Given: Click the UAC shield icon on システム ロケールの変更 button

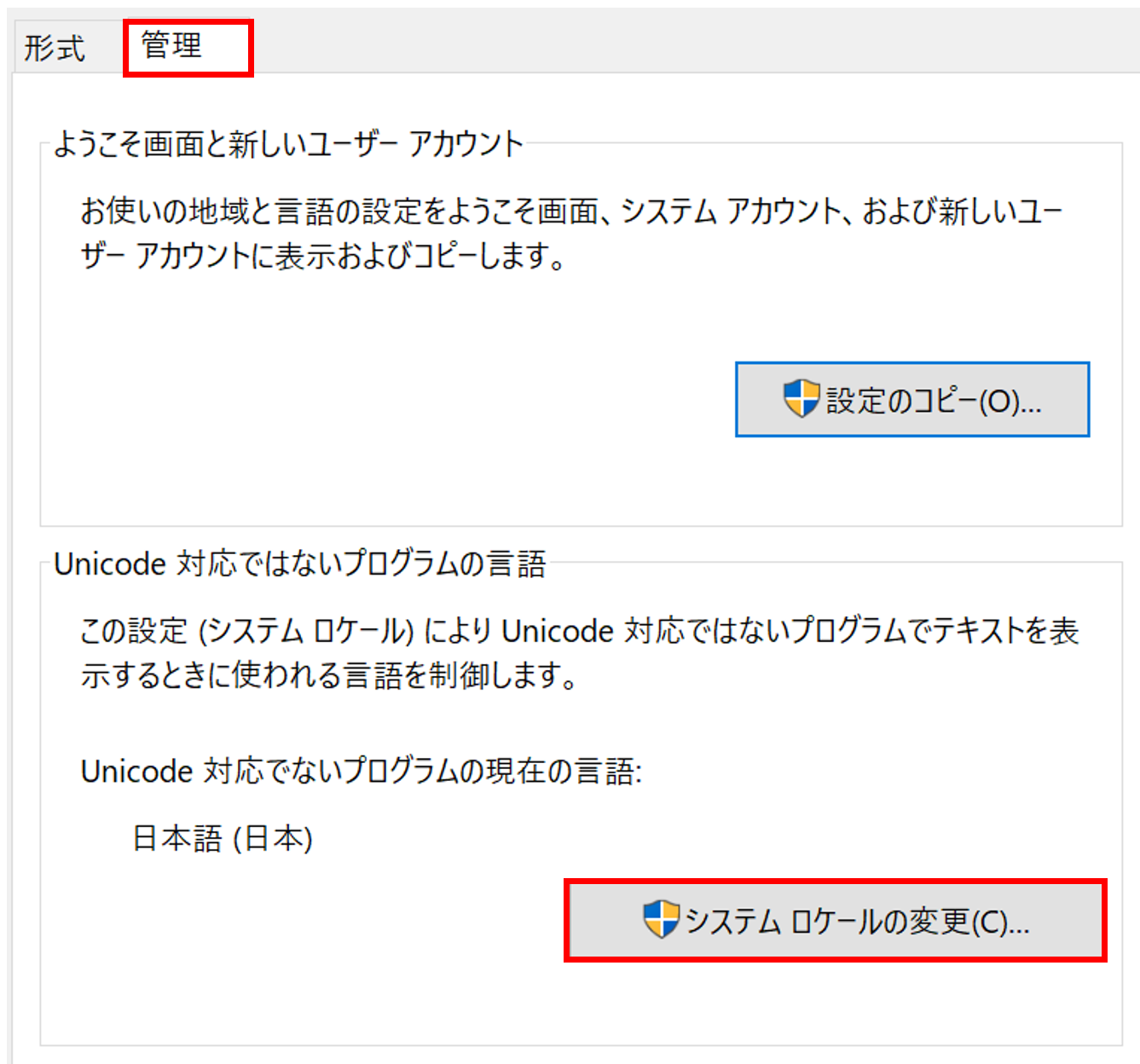Looking at the screenshot, I should coord(660,921).
